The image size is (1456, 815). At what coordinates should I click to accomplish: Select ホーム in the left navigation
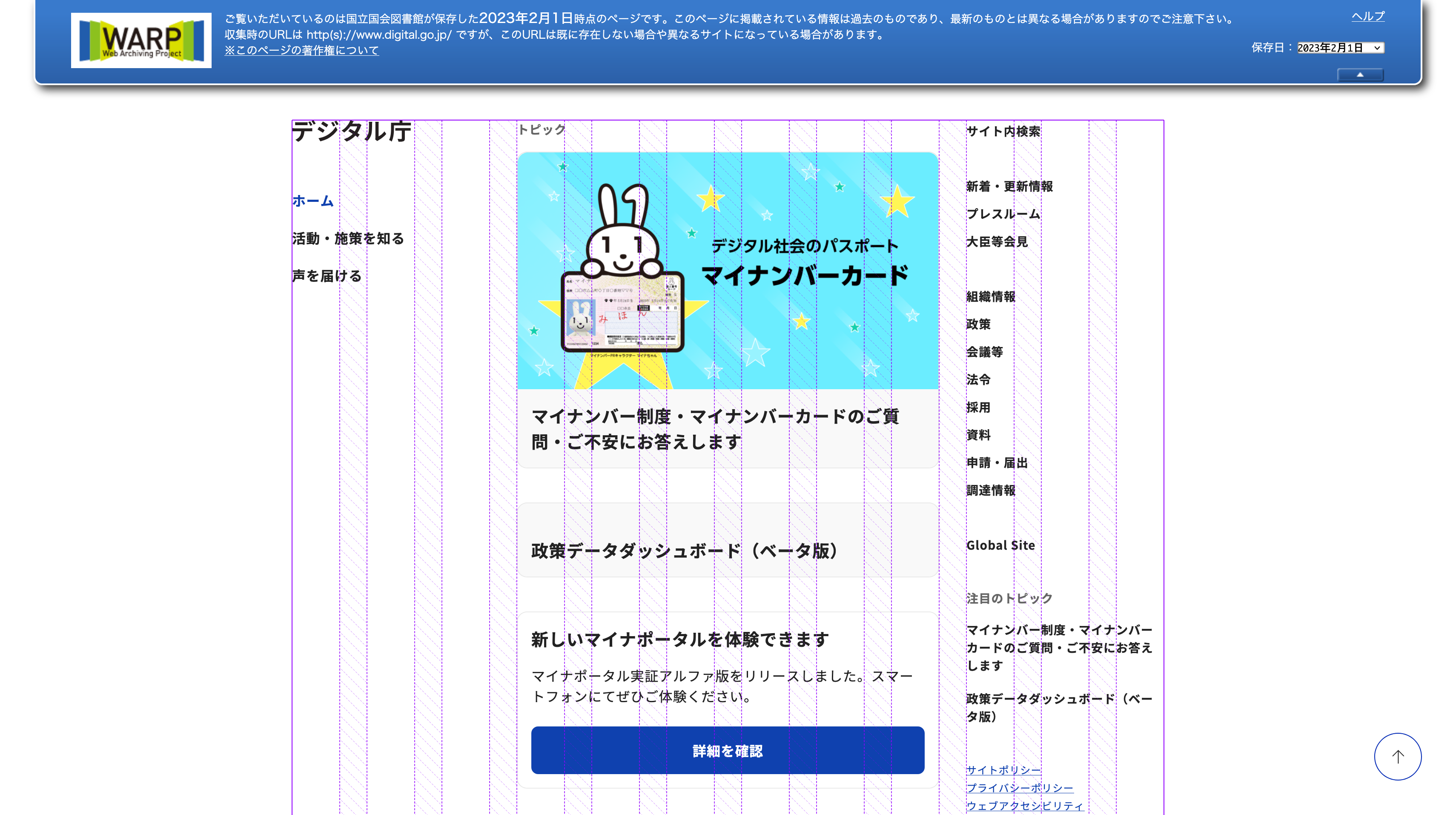point(312,201)
